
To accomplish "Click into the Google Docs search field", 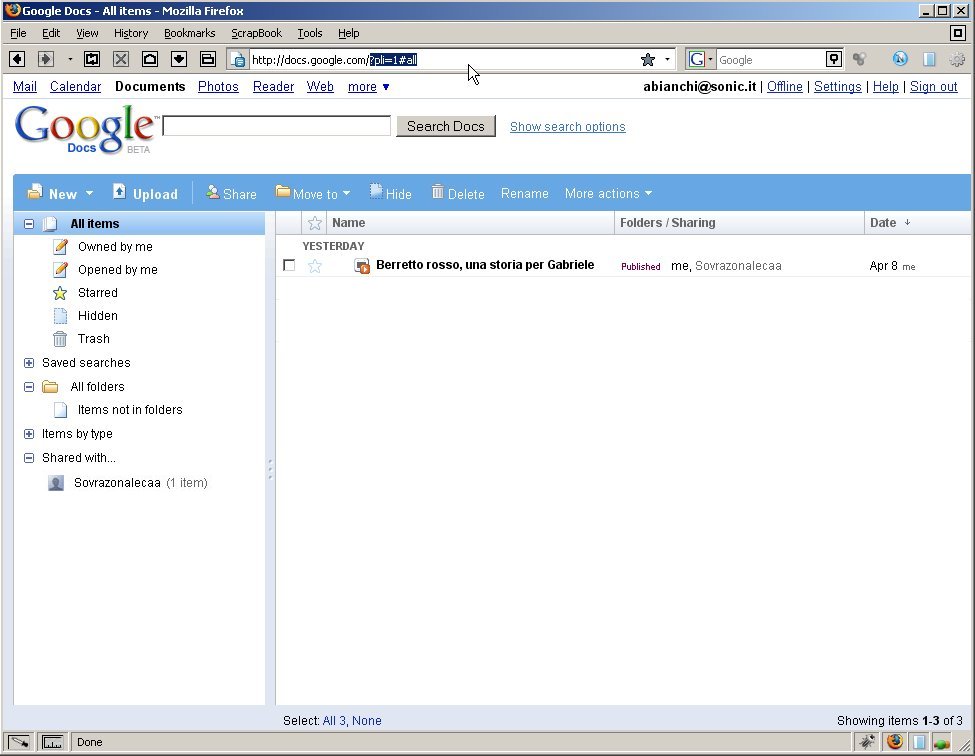I will pyautogui.click(x=277, y=126).
